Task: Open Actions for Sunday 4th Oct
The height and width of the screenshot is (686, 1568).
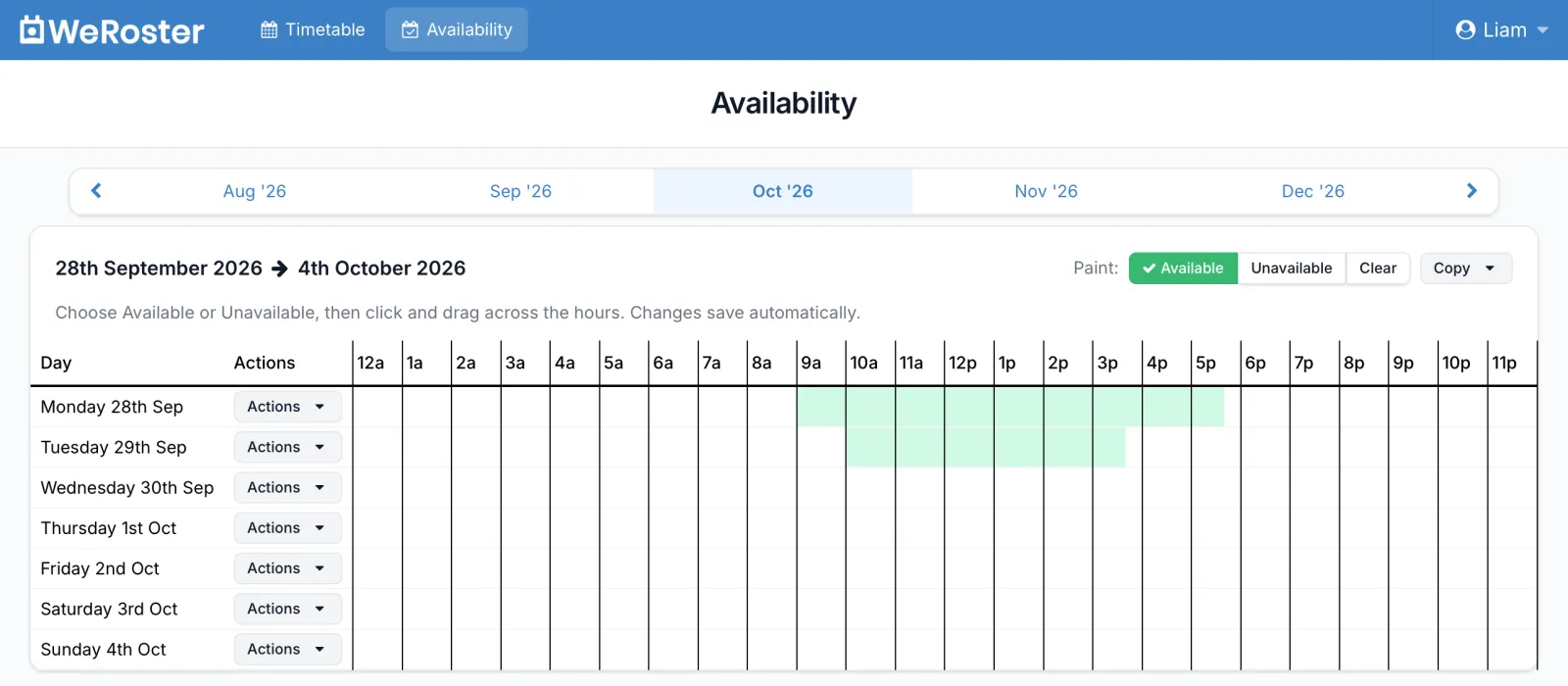Action: [x=287, y=649]
